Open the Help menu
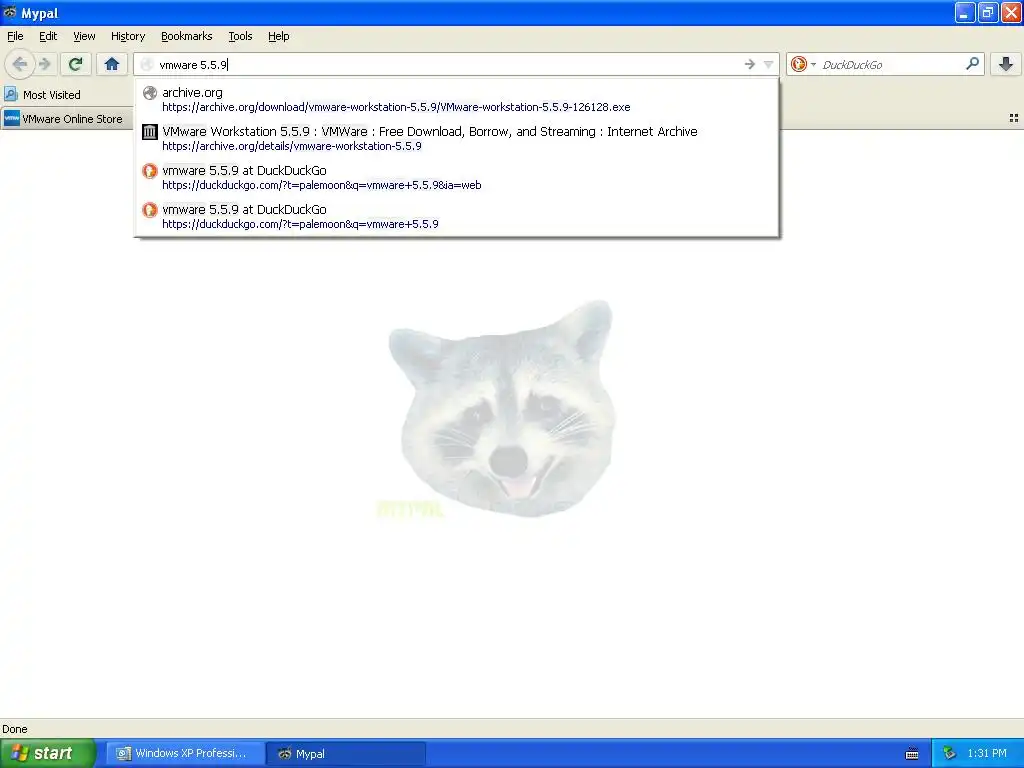The width and height of the screenshot is (1024, 768). [278, 37]
